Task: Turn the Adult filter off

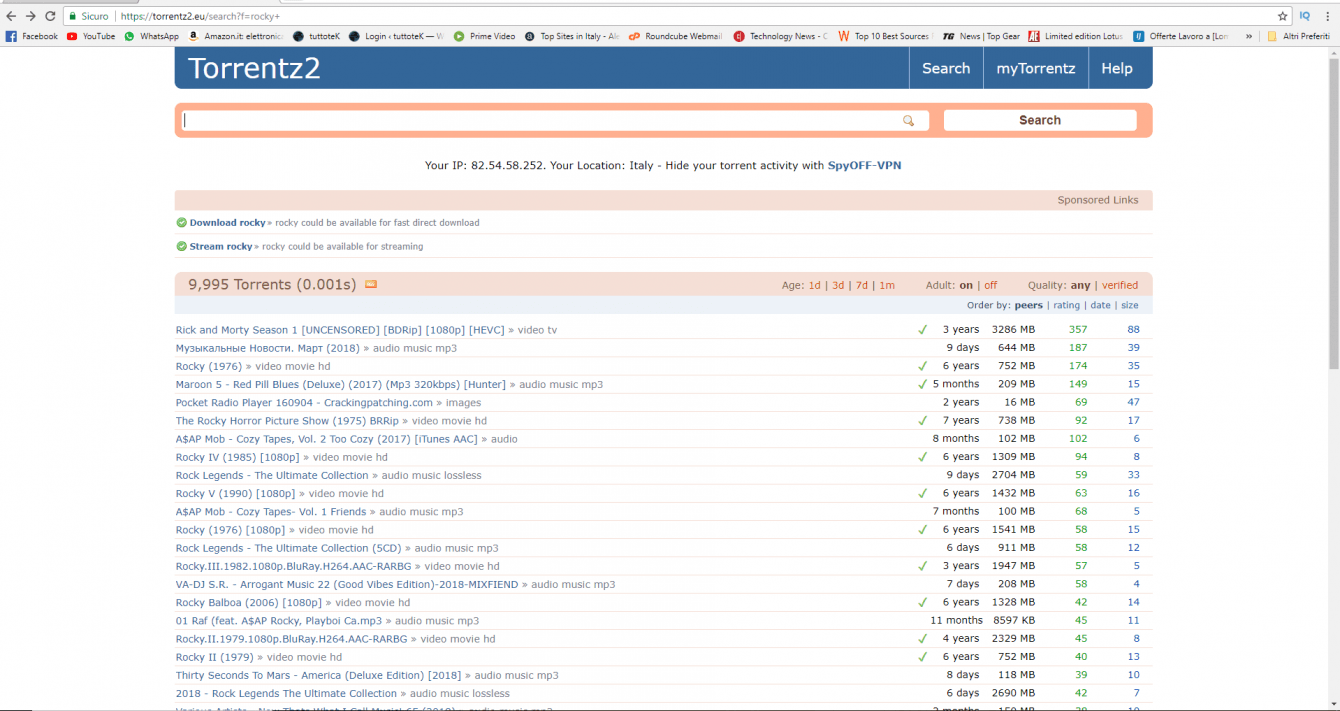Action: [990, 285]
